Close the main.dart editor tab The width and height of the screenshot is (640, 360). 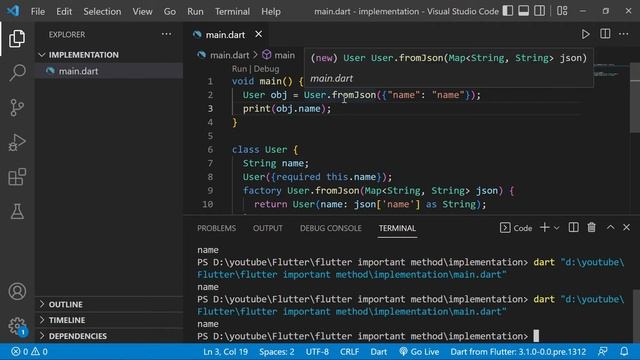coord(258,34)
